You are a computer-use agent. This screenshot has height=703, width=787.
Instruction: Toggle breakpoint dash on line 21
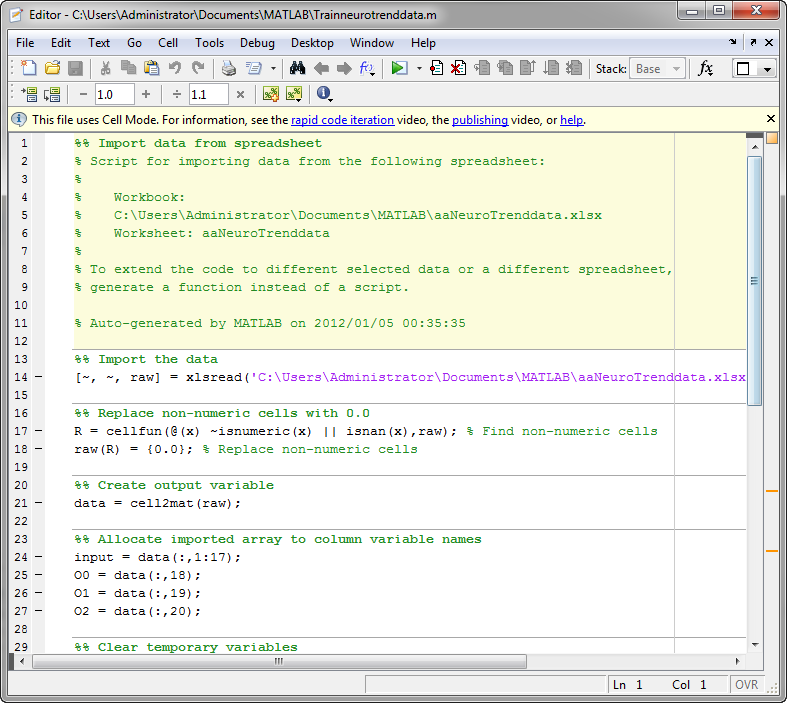point(39,503)
